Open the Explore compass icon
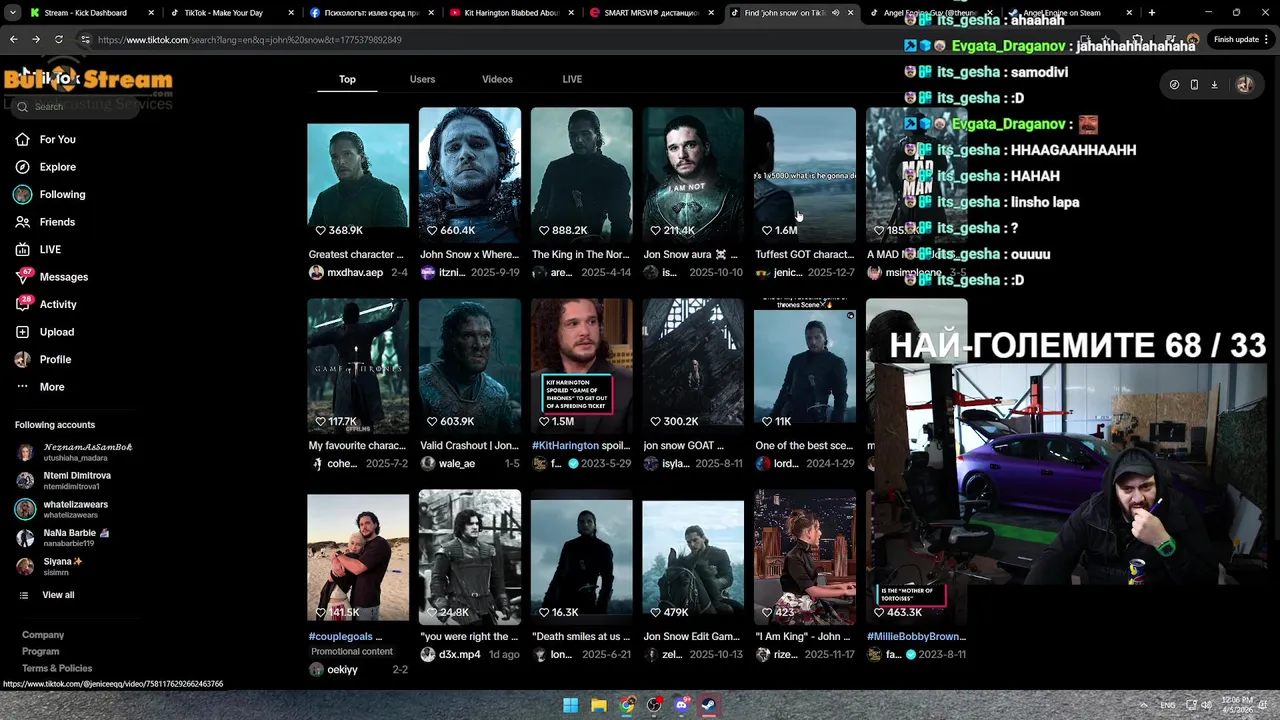The image size is (1280, 720). coord(22,167)
